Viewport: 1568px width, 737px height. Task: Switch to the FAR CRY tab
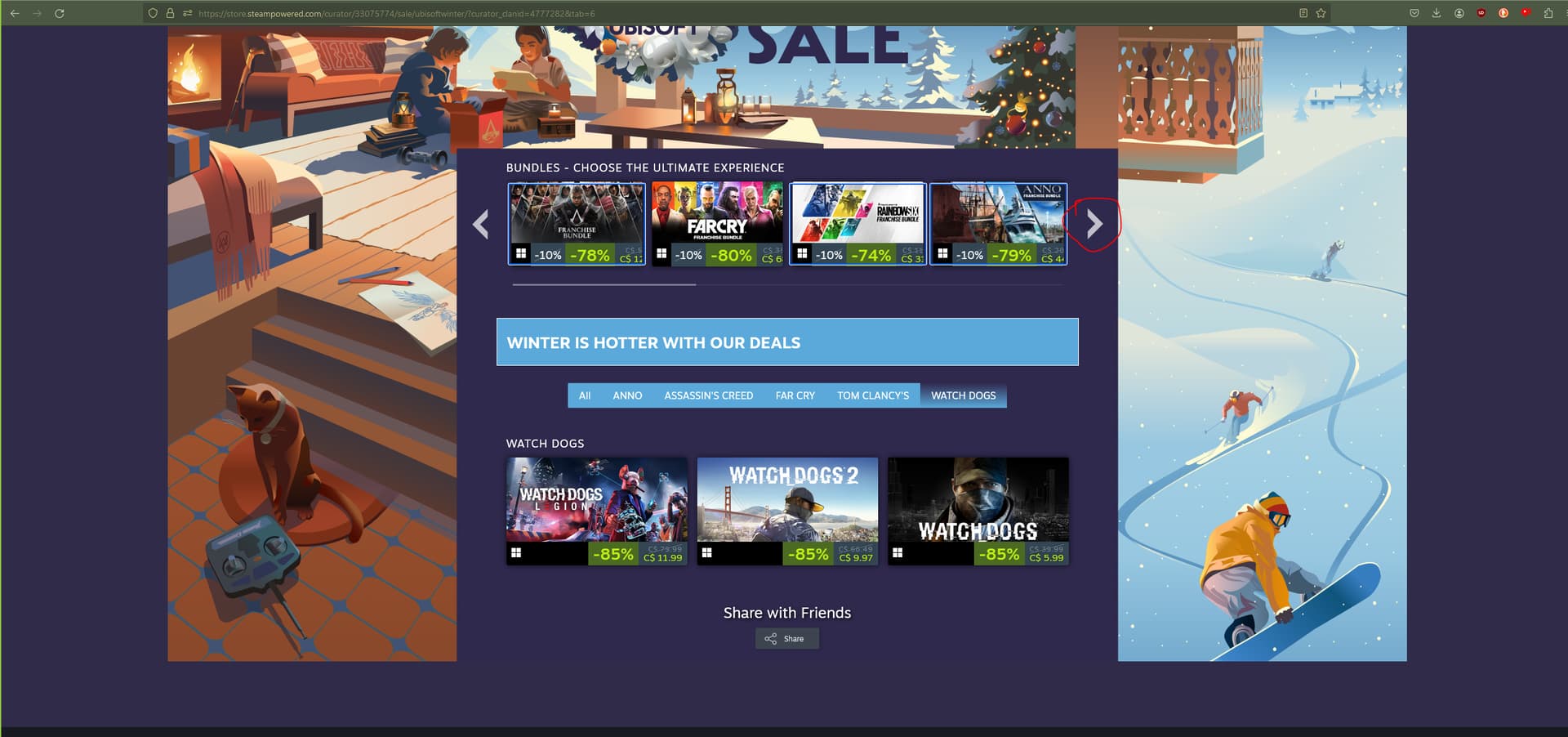click(795, 395)
